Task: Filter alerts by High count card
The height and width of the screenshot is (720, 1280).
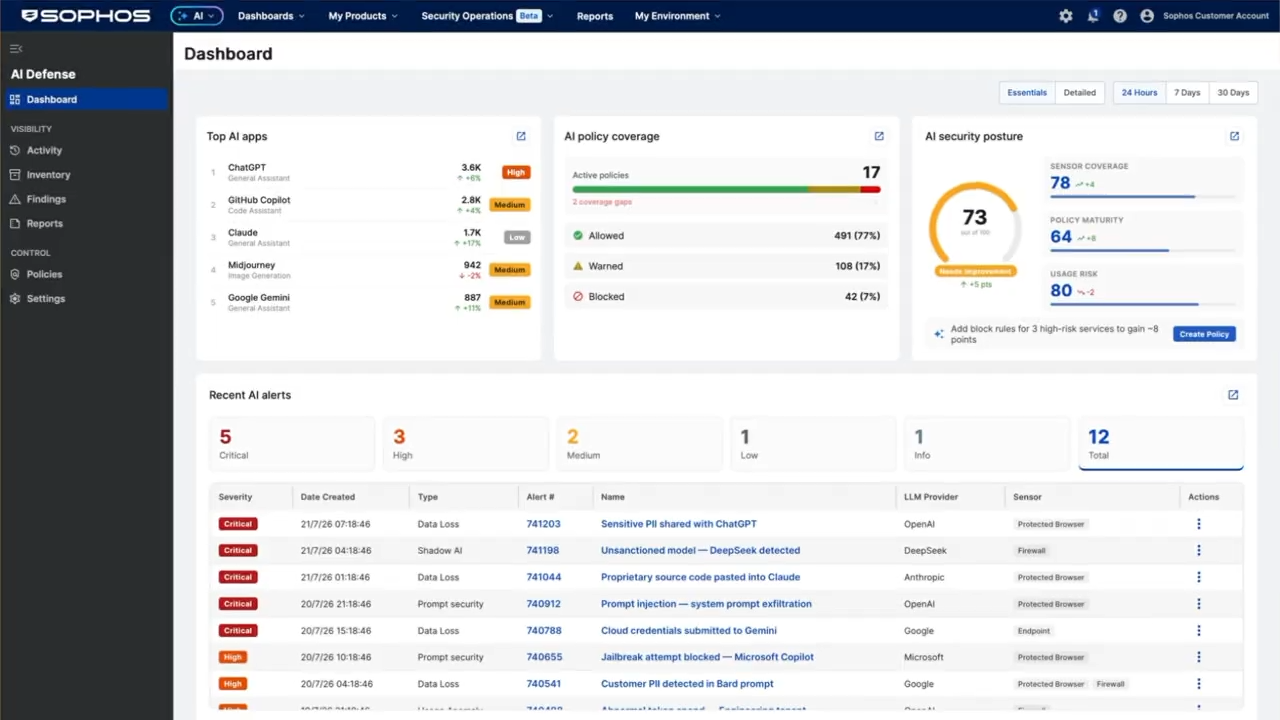Action: [x=466, y=444]
